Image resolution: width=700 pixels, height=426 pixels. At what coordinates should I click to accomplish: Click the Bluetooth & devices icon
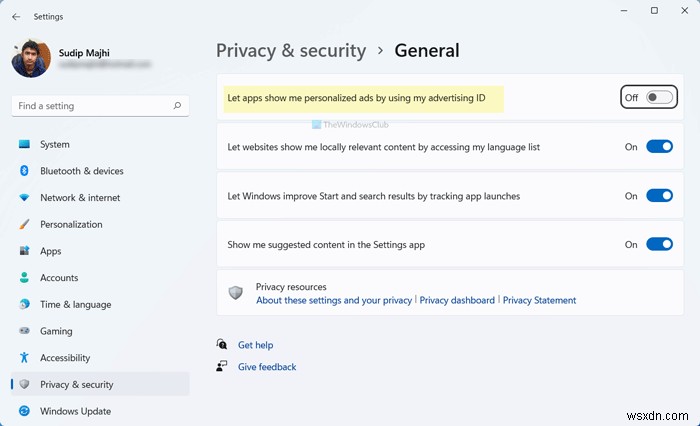pos(24,171)
